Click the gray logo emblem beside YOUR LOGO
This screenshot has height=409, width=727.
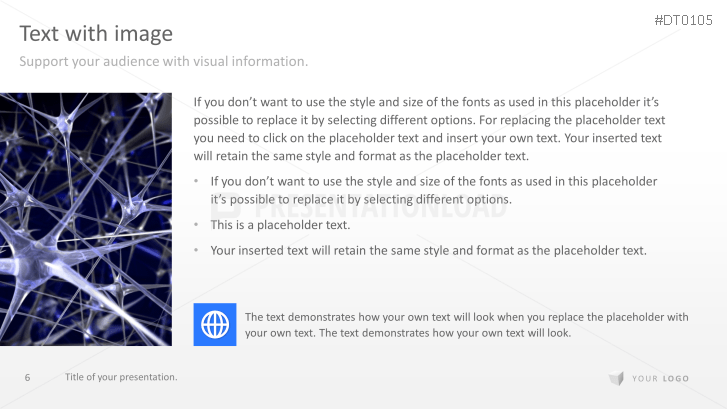tap(616, 378)
